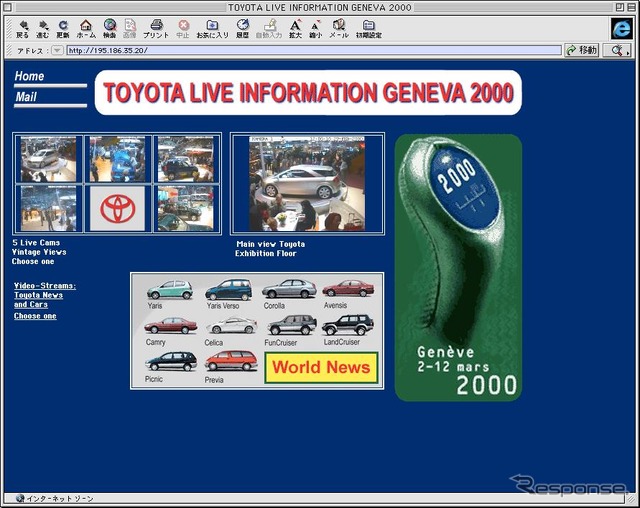The height and width of the screenshot is (508, 640).
Task: Open 初期設定 preferences icon
Action: click(x=369, y=29)
